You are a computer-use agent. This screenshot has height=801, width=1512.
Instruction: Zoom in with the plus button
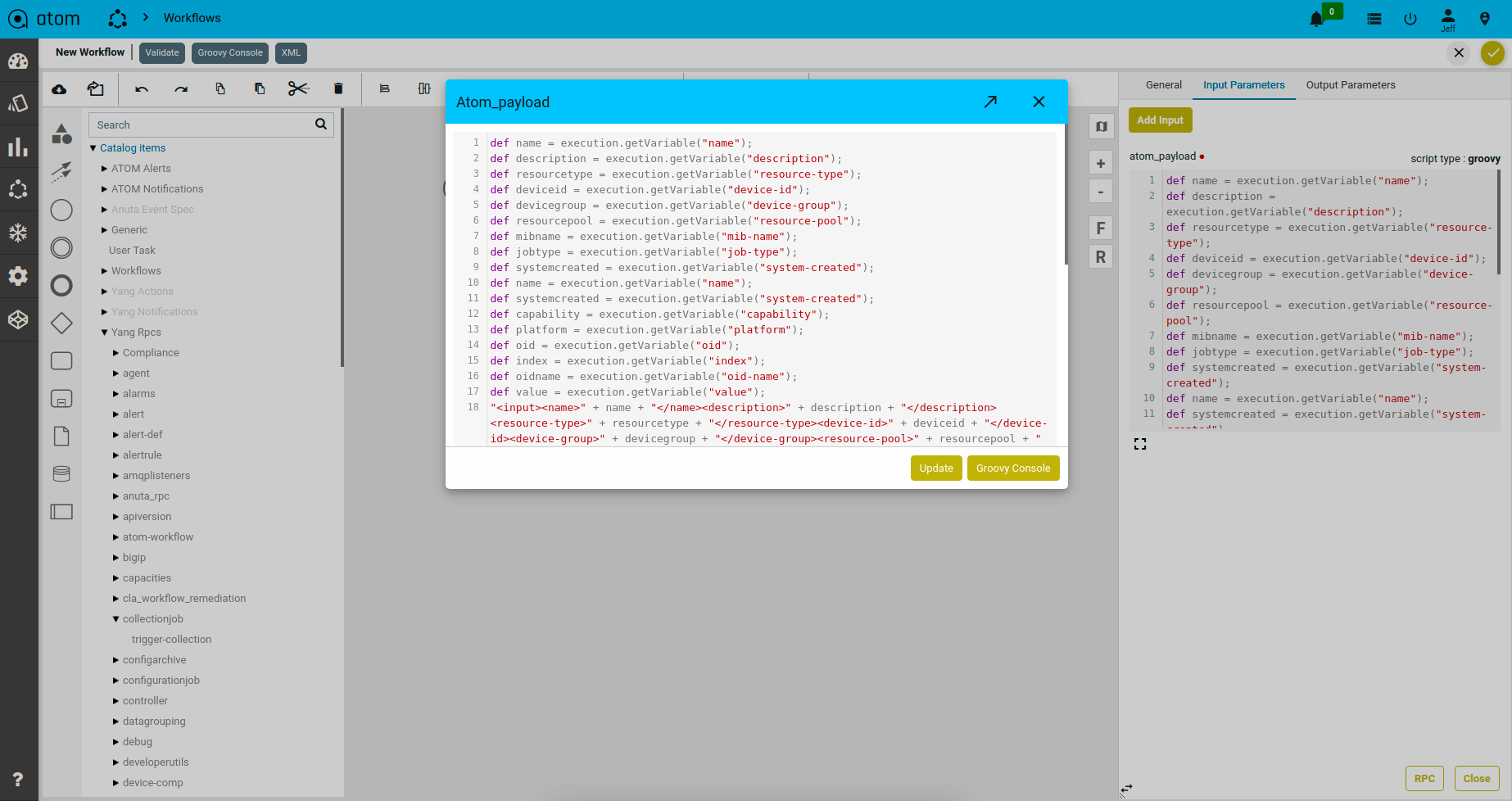(x=1101, y=164)
